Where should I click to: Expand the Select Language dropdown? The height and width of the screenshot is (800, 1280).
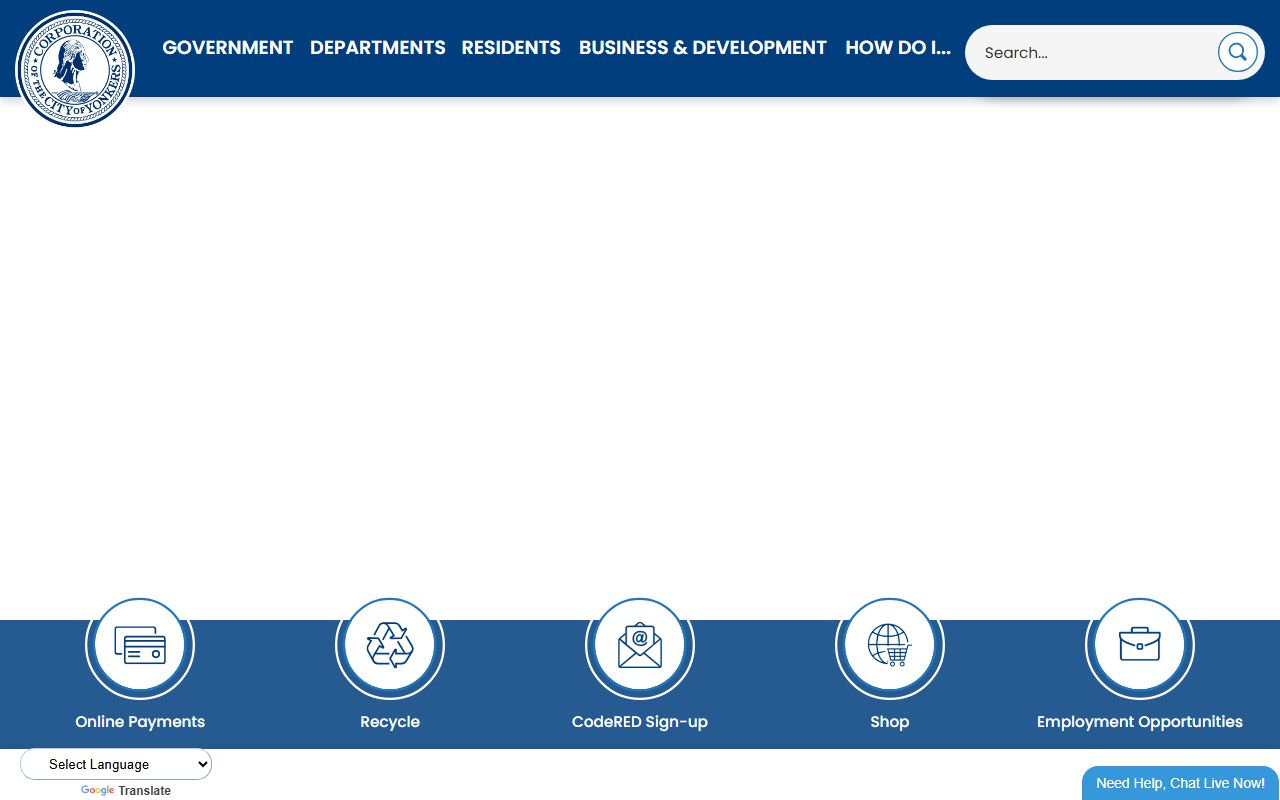116,764
